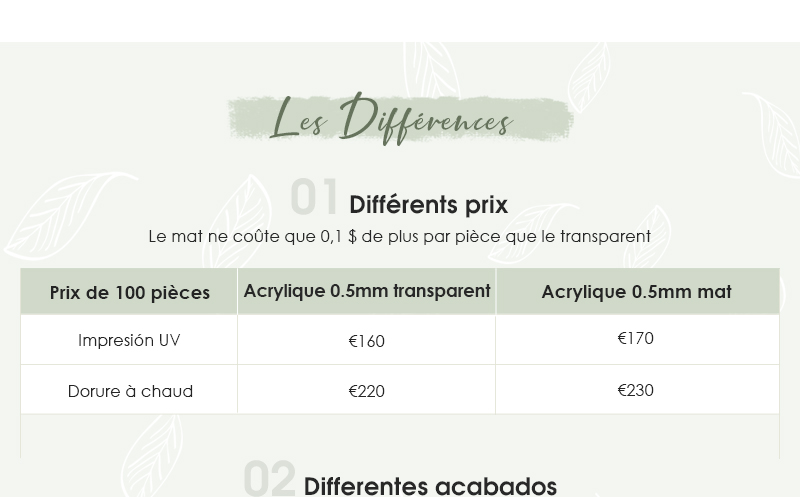
Task: Click the empty table row below 'Dorure à chaud'
Action: pyautogui.click(x=400, y=436)
